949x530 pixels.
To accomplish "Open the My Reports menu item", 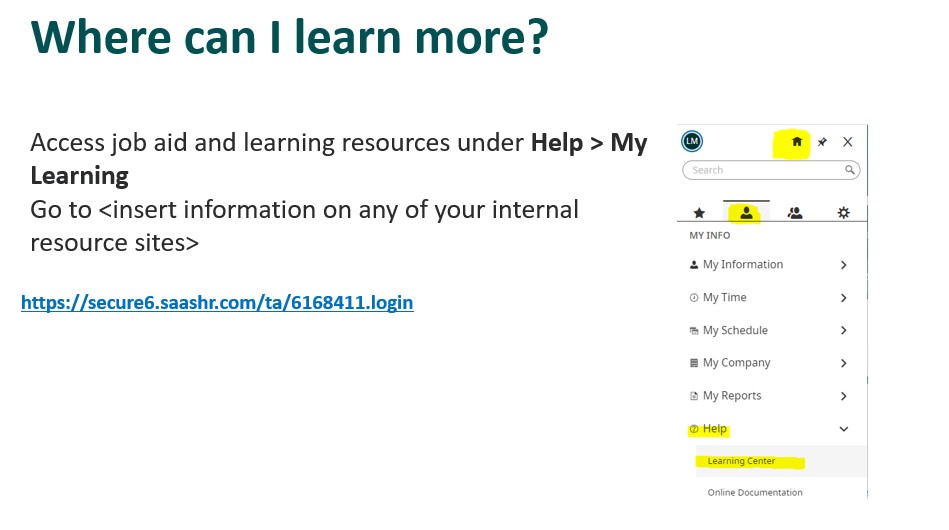I will [769, 396].
